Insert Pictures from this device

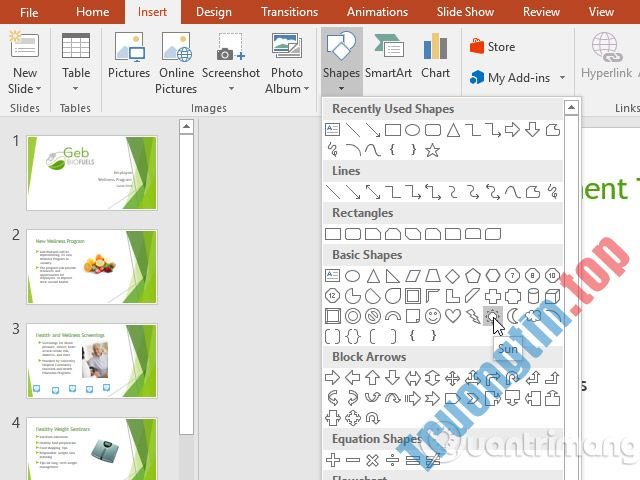pos(129,55)
